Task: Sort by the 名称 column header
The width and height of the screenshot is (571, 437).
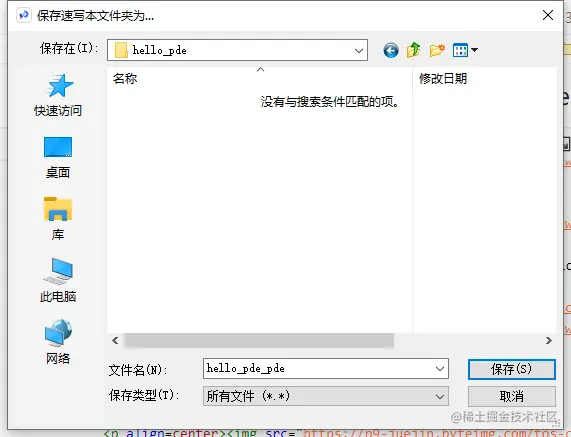Action: tap(125, 78)
